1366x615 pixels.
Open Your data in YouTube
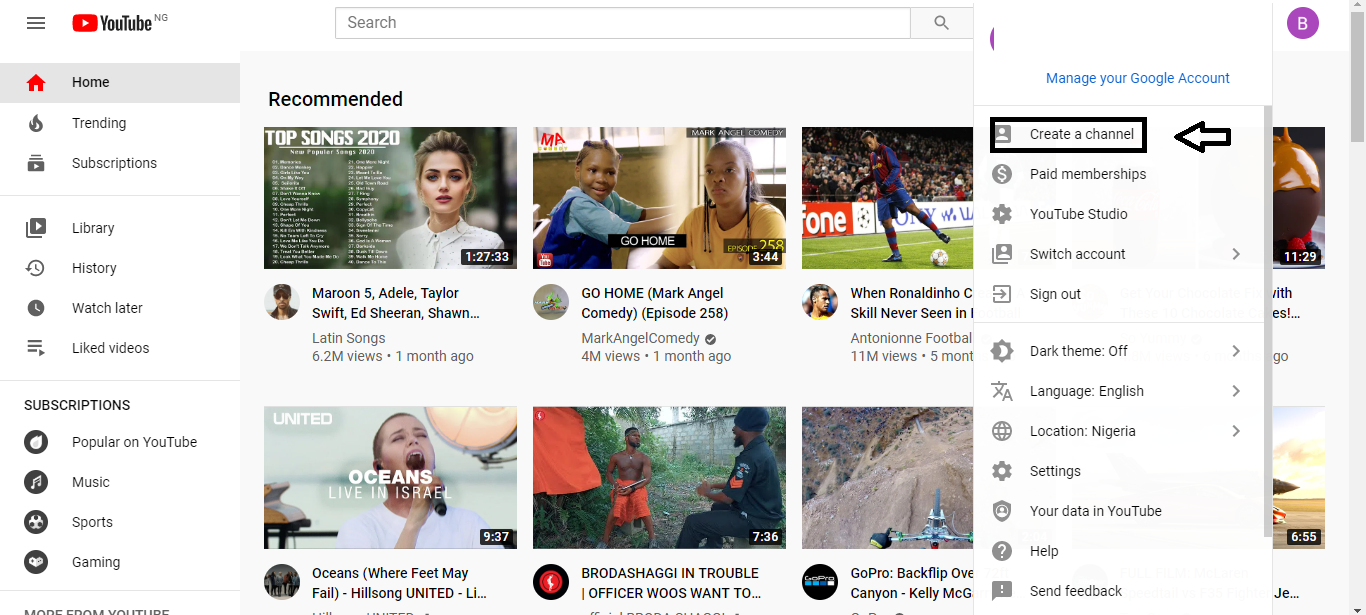point(1118,511)
